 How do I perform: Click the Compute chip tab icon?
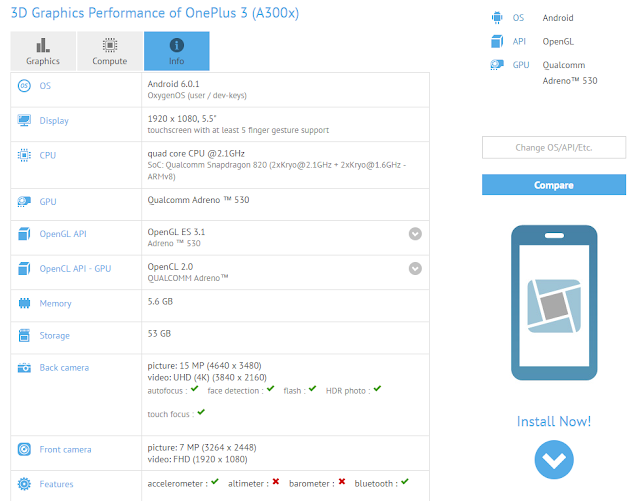coord(109,45)
